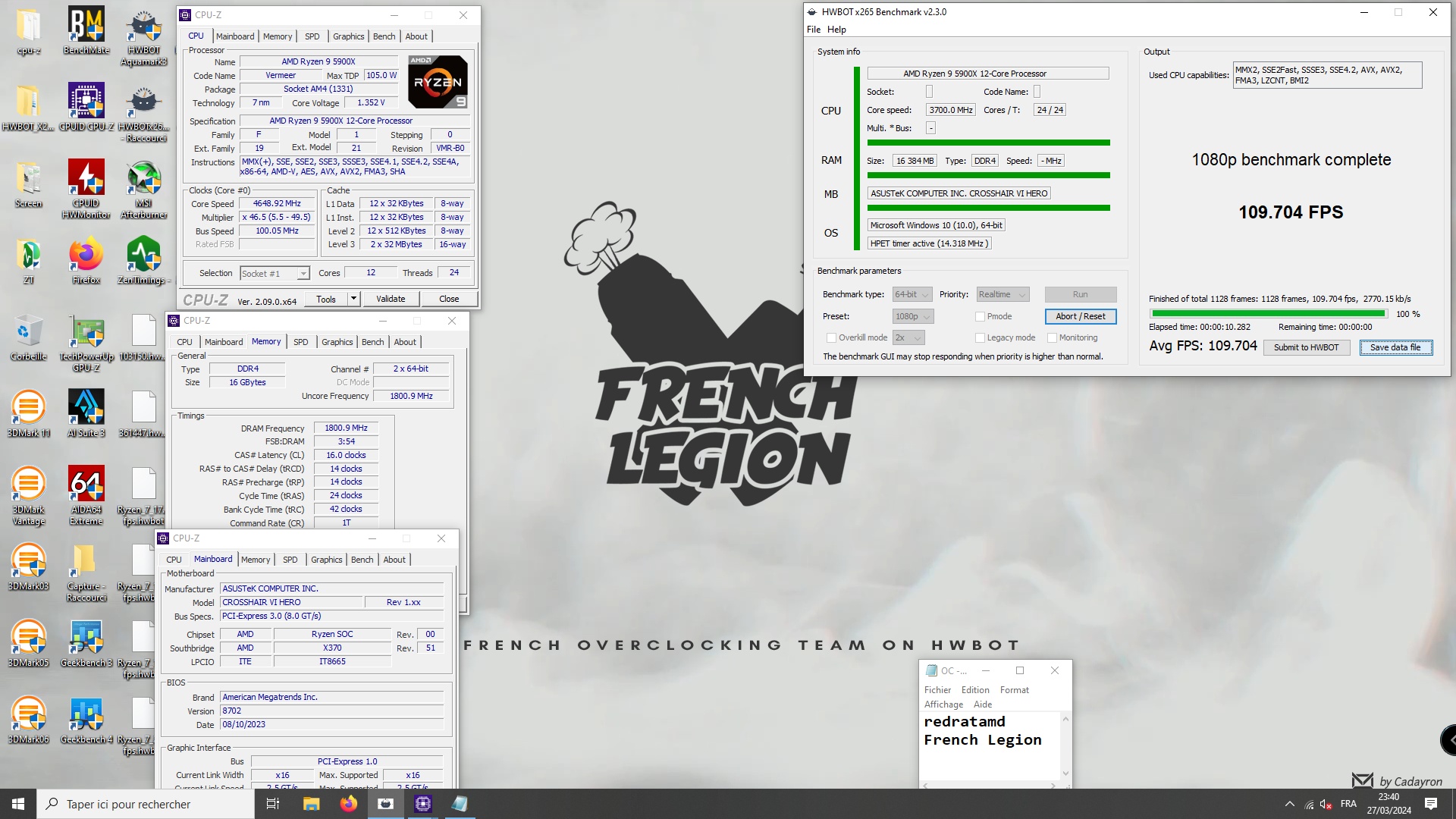Click the Notepad text area with redratamd
Image resolution: width=1456 pixels, height=819 pixels.
coord(990,746)
